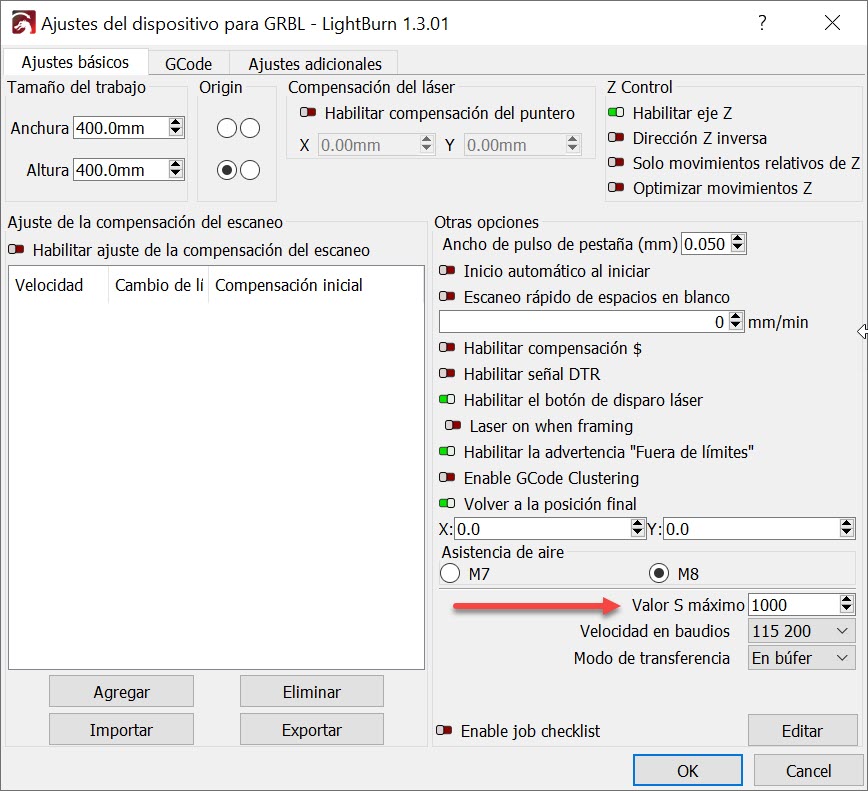Select the Ajustes básicos tab

75,62
